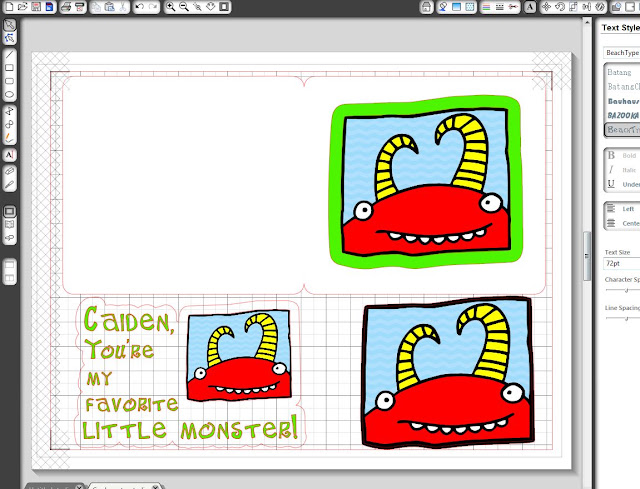This screenshot has width=640, height=489.
Task: Pick the Rectangle drawing tool
Action: point(9,68)
